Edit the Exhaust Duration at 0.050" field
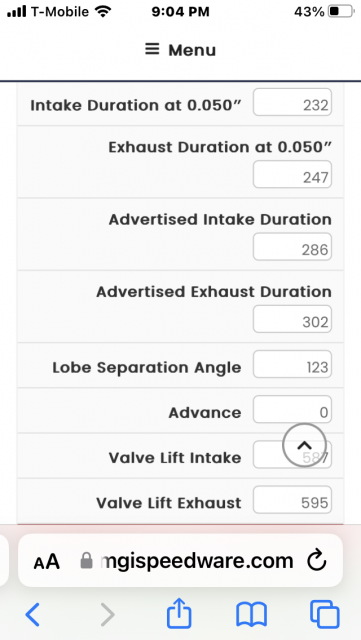Screen dimensions: 361x640 (292, 174)
